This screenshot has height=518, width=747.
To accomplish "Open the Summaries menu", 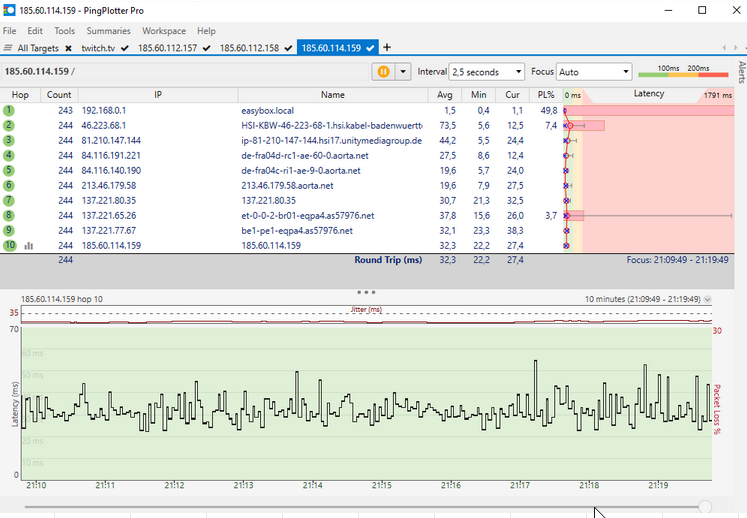I will (x=108, y=31).
